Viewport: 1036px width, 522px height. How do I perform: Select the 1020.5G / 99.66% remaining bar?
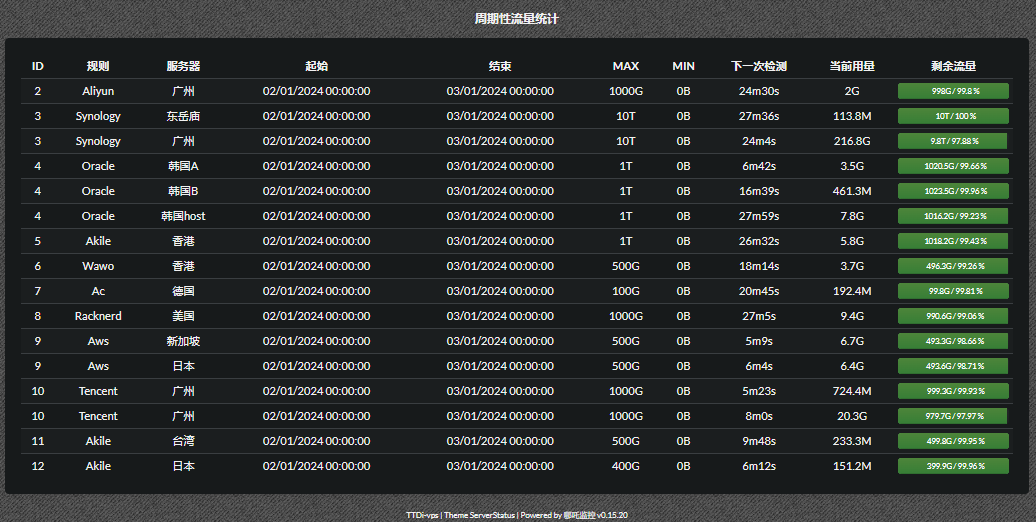[x=953, y=167]
